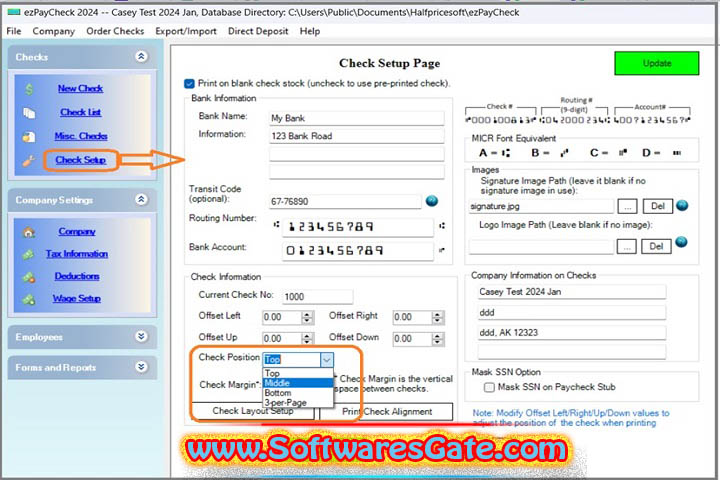Open the File menu

(14, 31)
